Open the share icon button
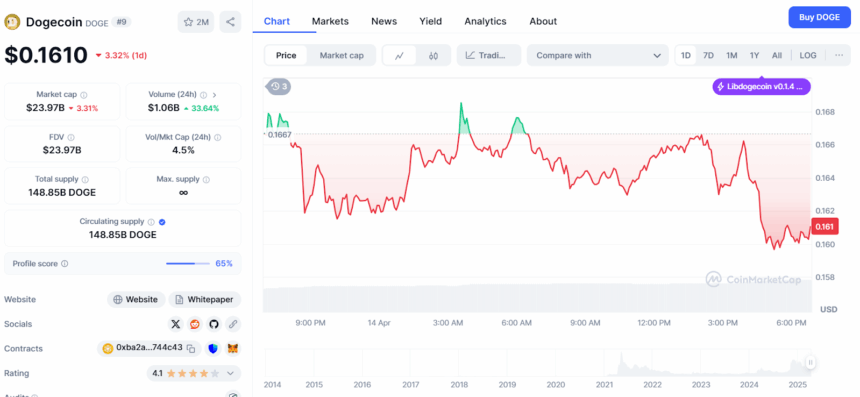This screenshot has width=860, height=397. coord(230,22)
